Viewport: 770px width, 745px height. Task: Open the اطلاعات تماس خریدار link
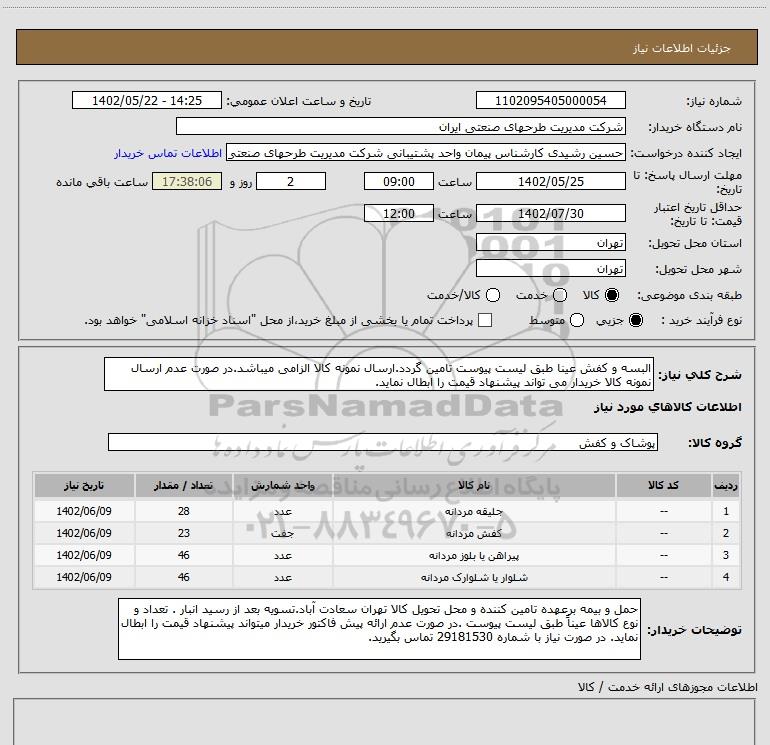tap(168, 153)
